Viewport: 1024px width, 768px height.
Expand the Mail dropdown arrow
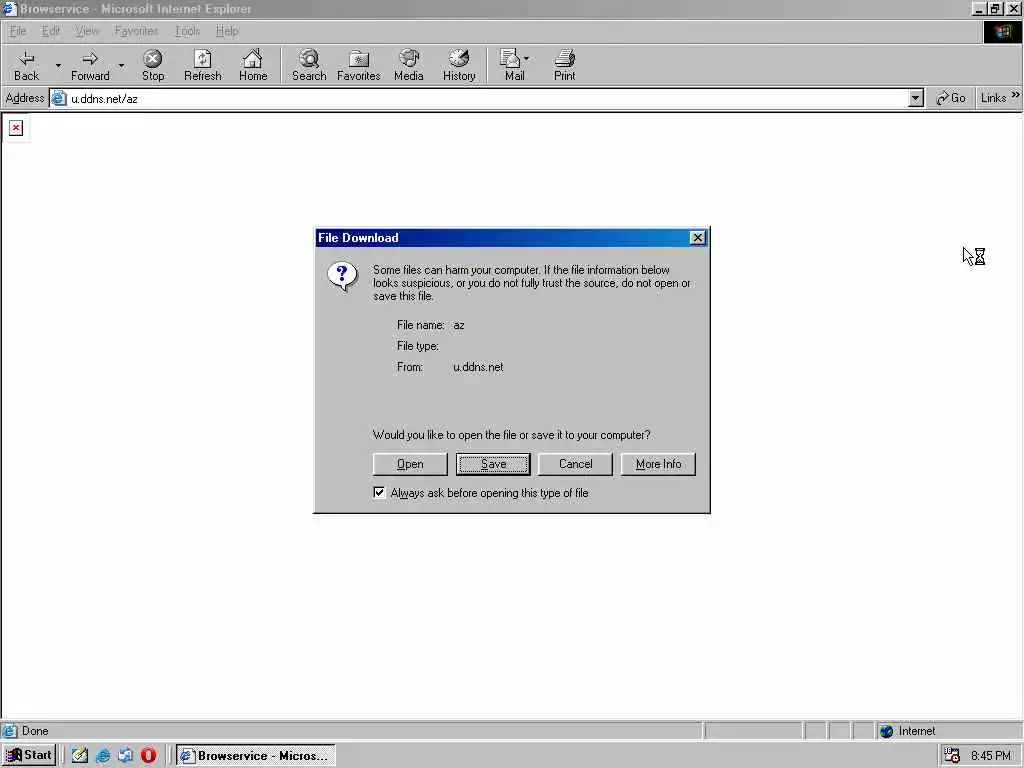[x=526, y=59]
